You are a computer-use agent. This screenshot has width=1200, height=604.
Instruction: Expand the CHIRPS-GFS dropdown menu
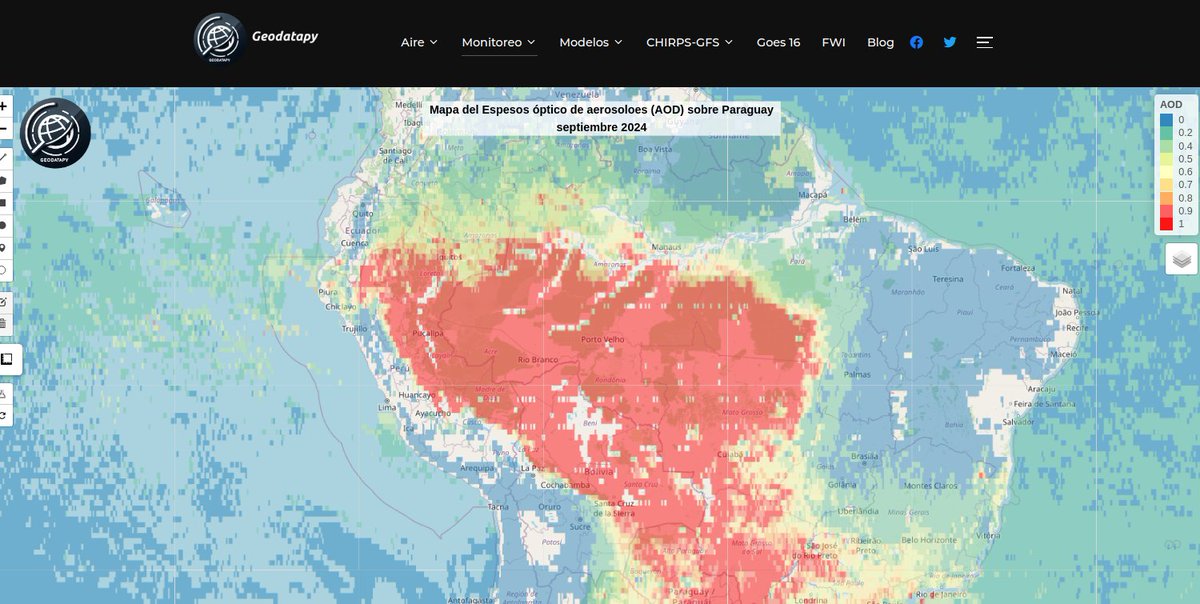click(690, 42)
